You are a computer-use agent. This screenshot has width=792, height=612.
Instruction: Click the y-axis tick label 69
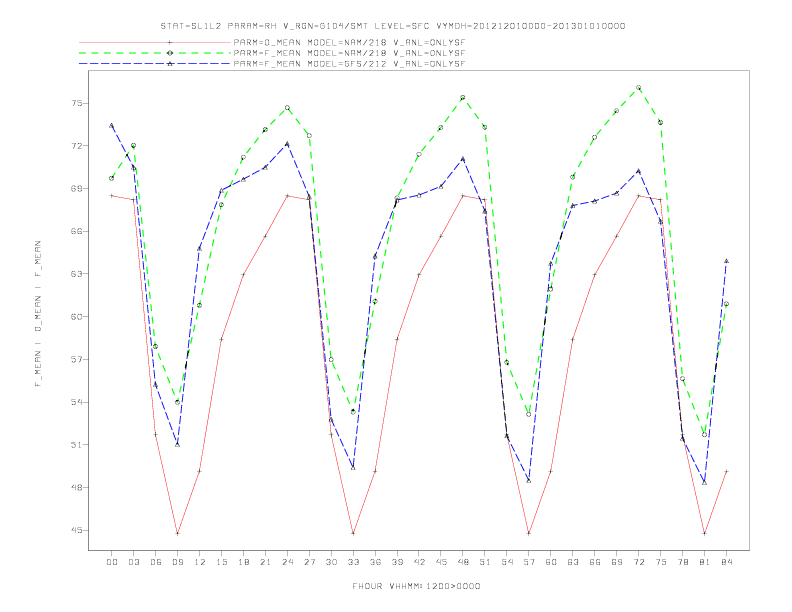[77, 188]
